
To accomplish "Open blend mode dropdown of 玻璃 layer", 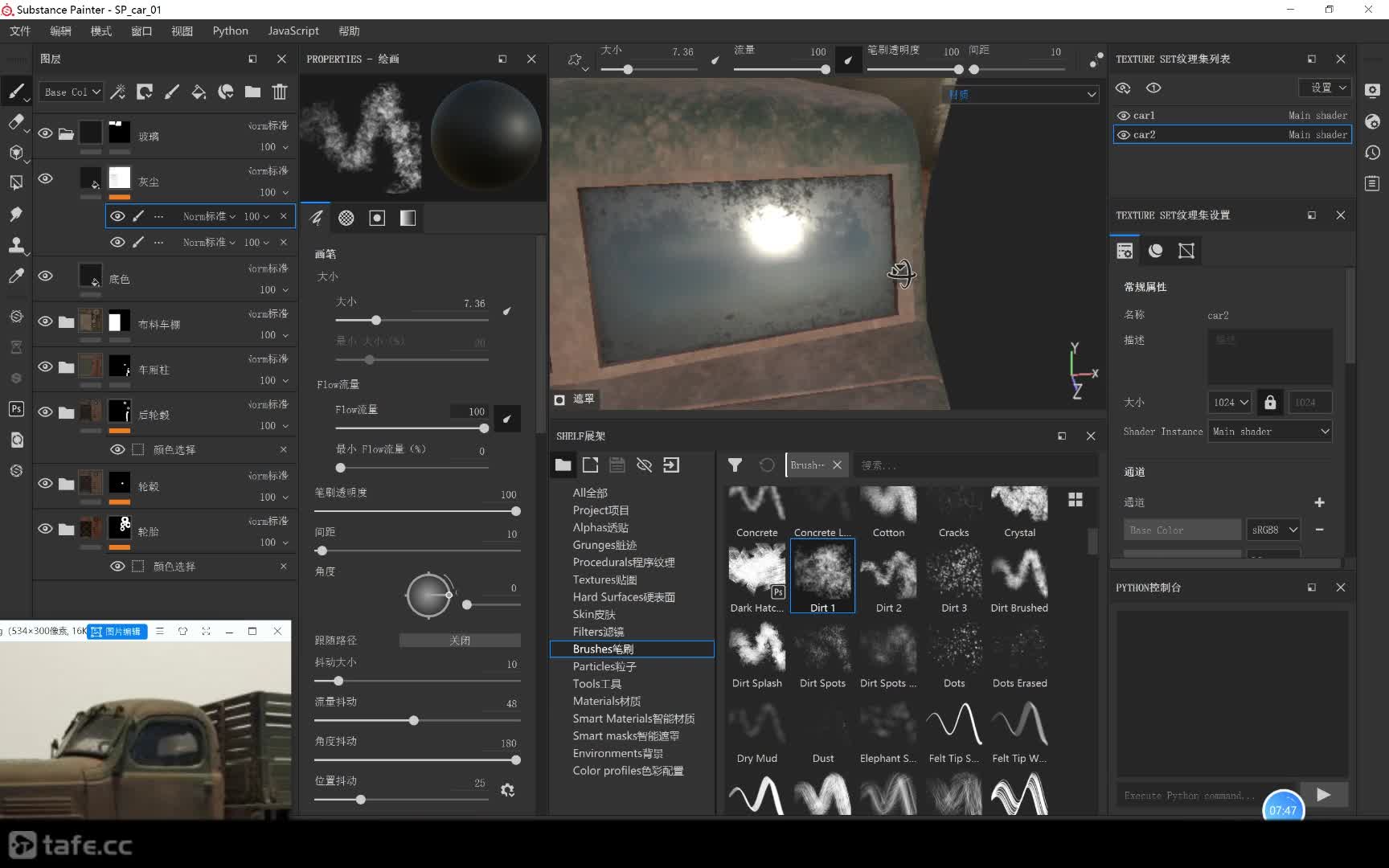I will (268, 125).
